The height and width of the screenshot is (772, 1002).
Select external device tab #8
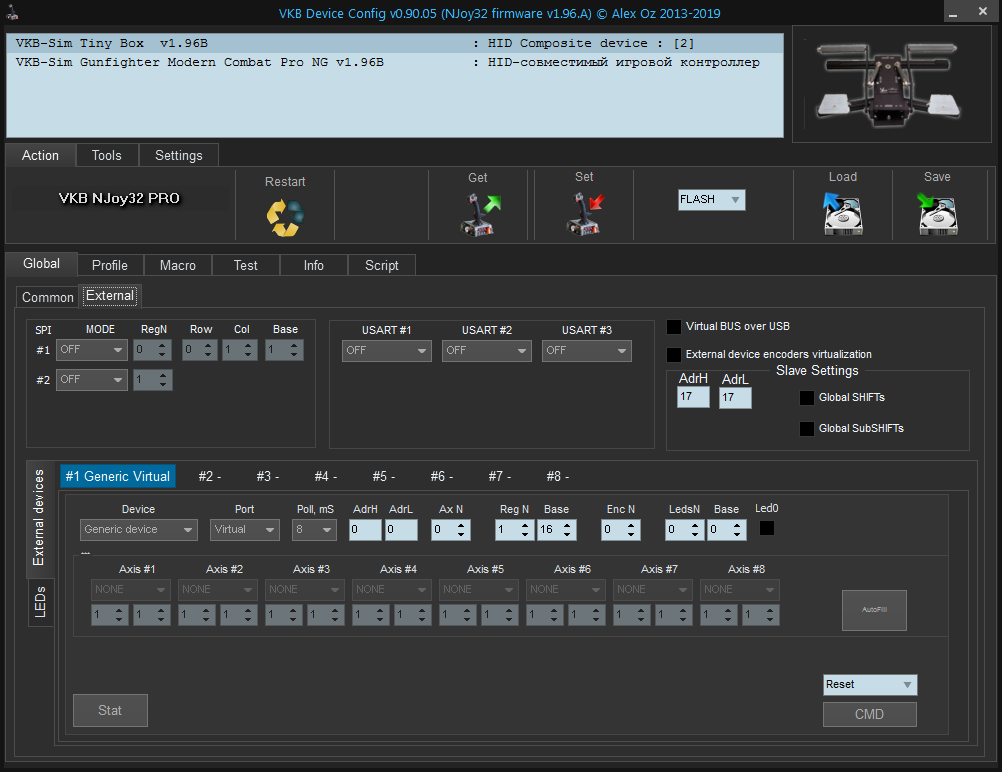tap(558, 476)
